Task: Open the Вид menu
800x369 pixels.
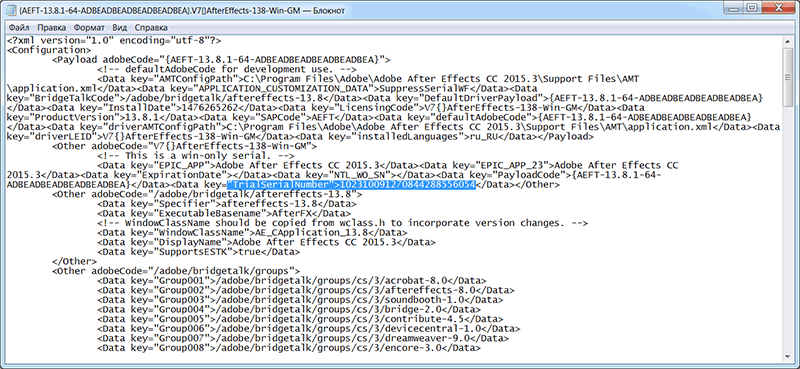Action: pos(120,27)
